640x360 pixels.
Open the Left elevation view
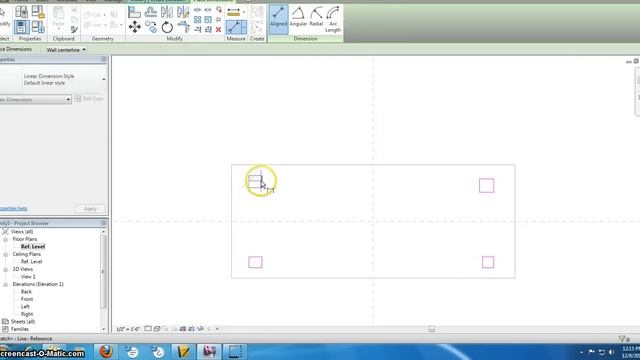click(x=25, y=307)
